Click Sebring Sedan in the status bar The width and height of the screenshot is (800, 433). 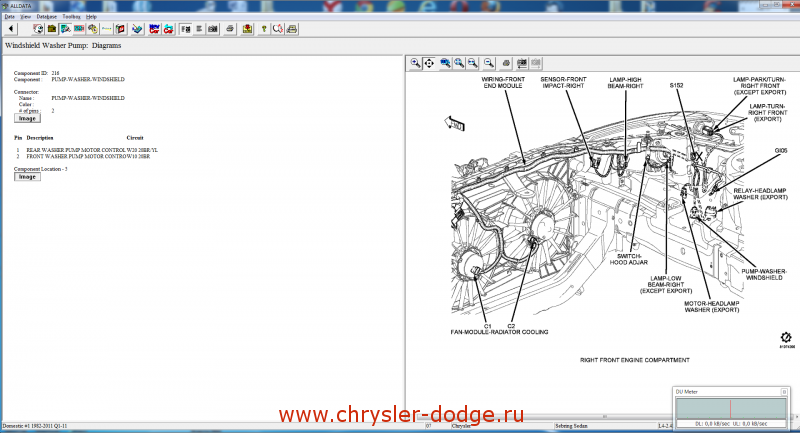571,426
